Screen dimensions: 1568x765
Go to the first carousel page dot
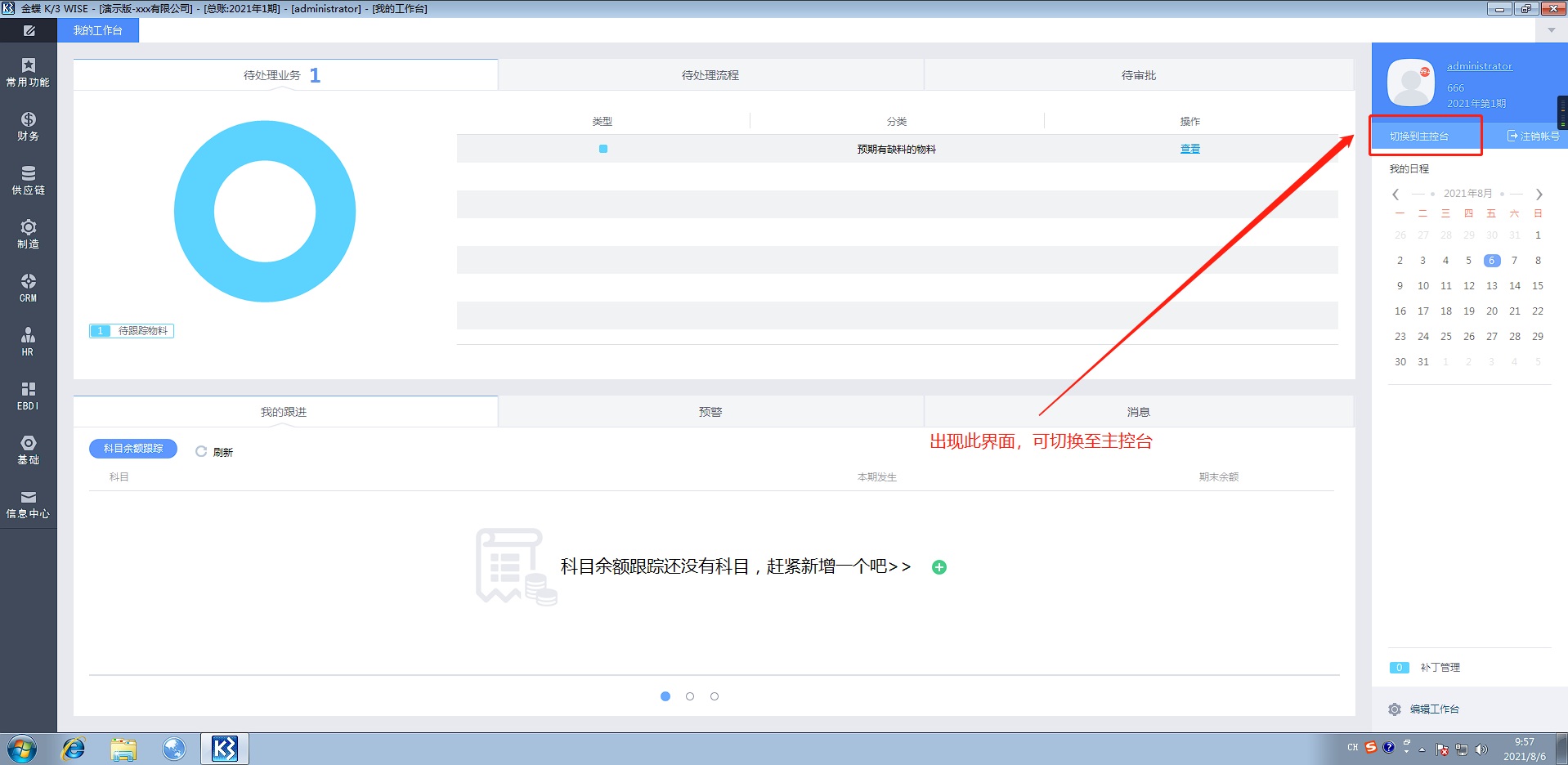[x=665, y=696]
